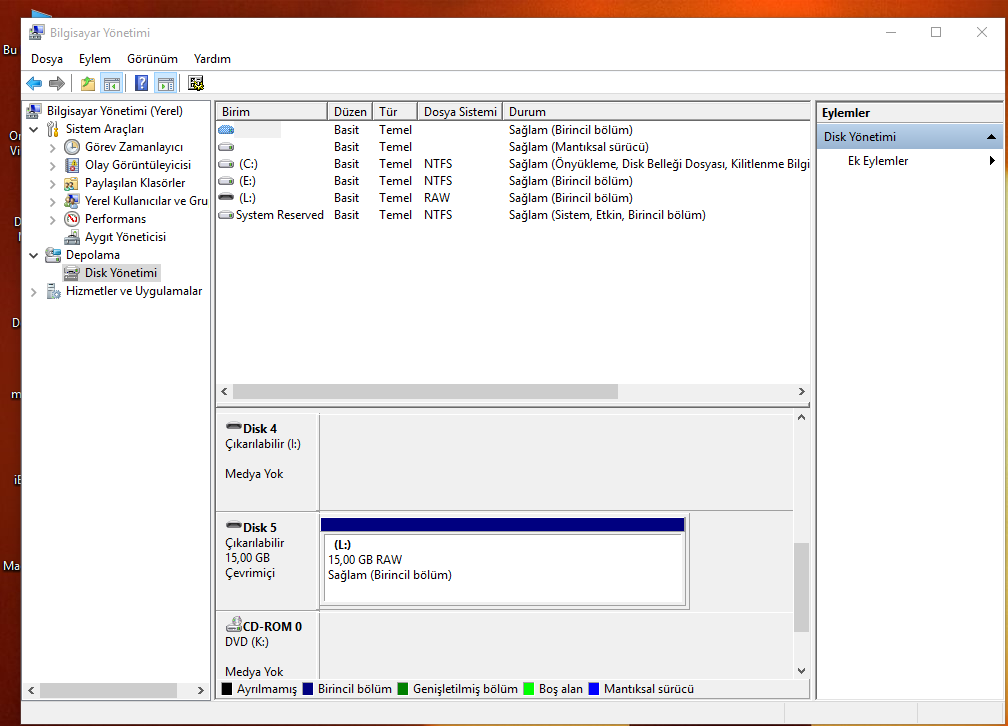Click the Hizmetler ve Uygulamalar icon
This screenshot has width=1008, height=726.
[53, 291]
